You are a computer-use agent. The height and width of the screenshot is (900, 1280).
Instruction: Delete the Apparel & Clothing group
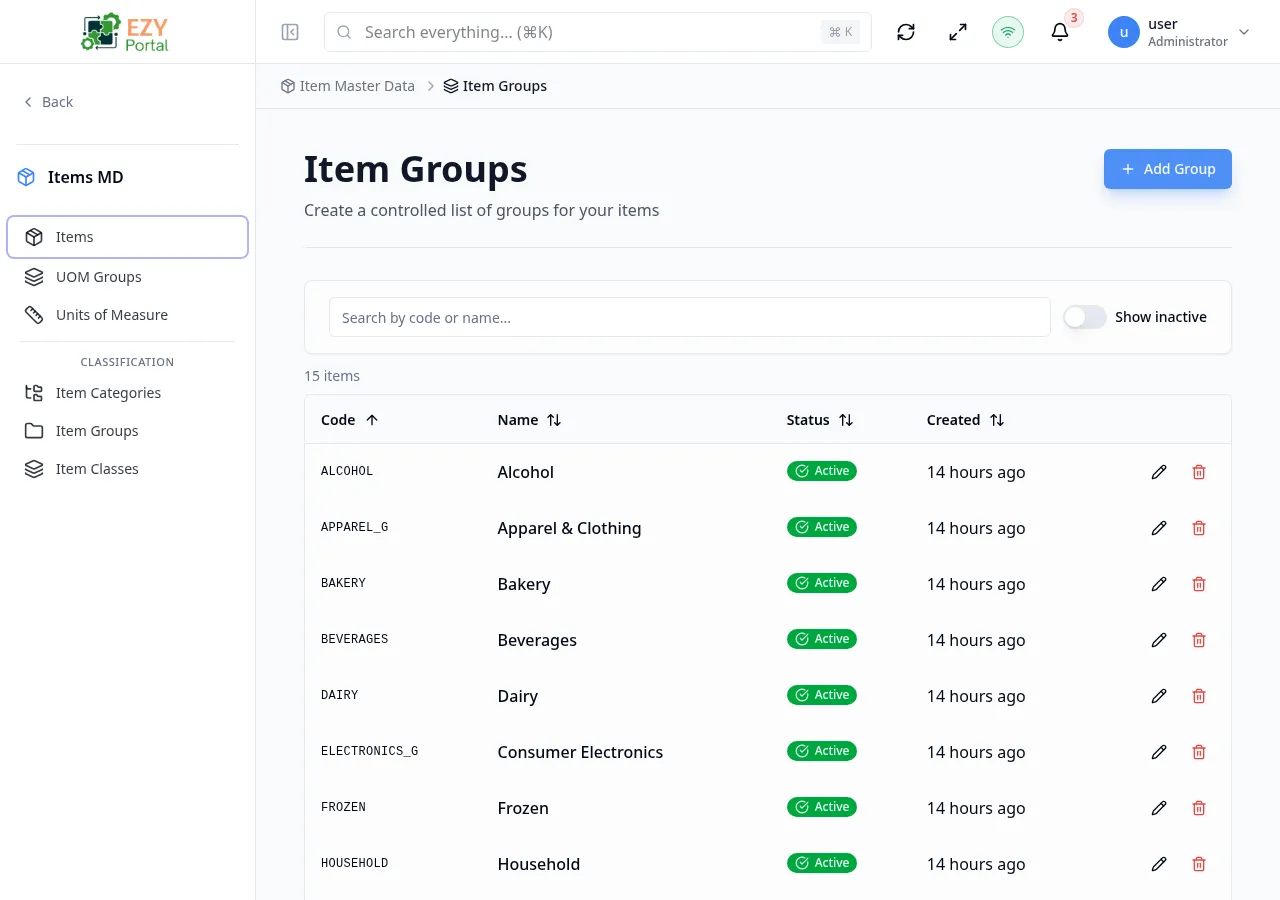pos(1199,528)
